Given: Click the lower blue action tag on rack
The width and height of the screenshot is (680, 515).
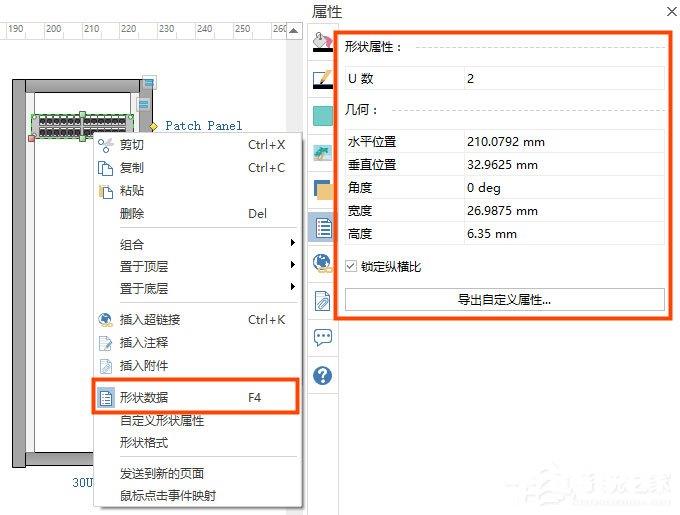Looking at the screenshot, I should (144, 104).
